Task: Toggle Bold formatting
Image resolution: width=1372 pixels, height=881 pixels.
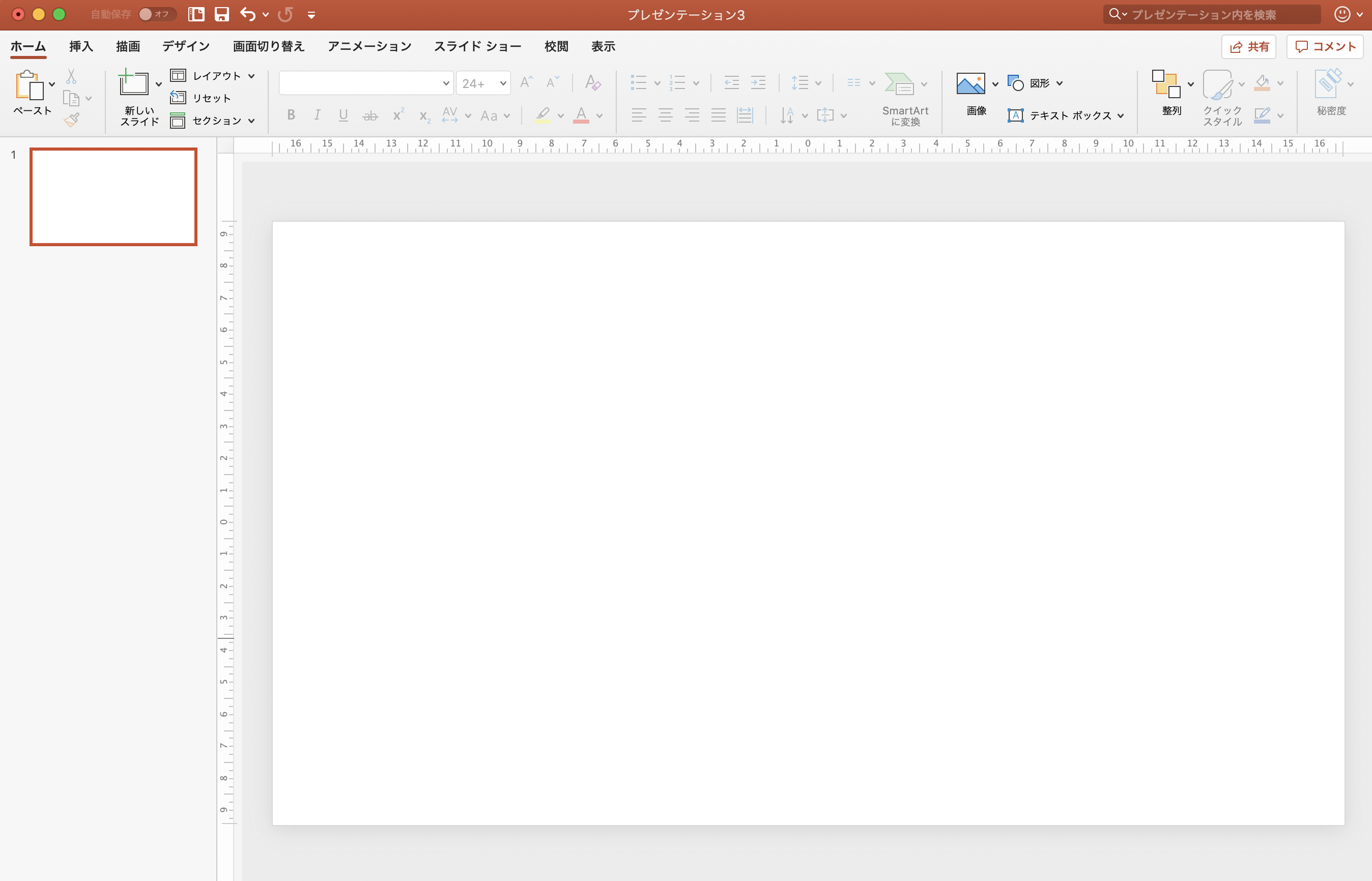Action: click(291, 115)
